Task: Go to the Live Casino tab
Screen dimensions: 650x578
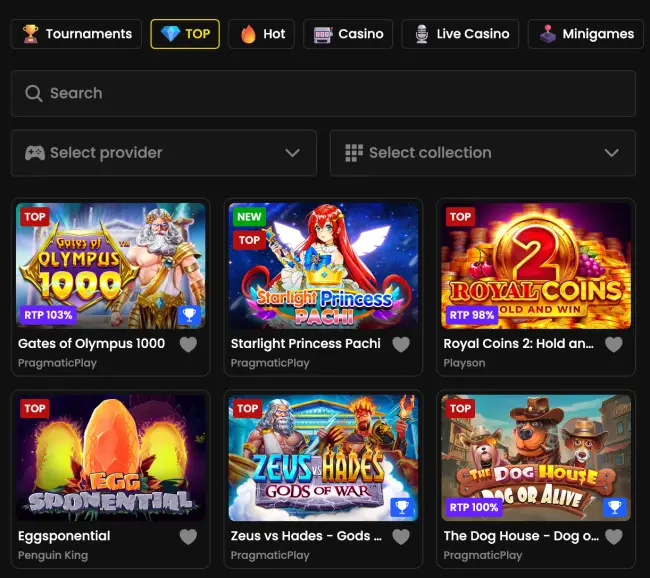Action: click(x=461, y=34)
